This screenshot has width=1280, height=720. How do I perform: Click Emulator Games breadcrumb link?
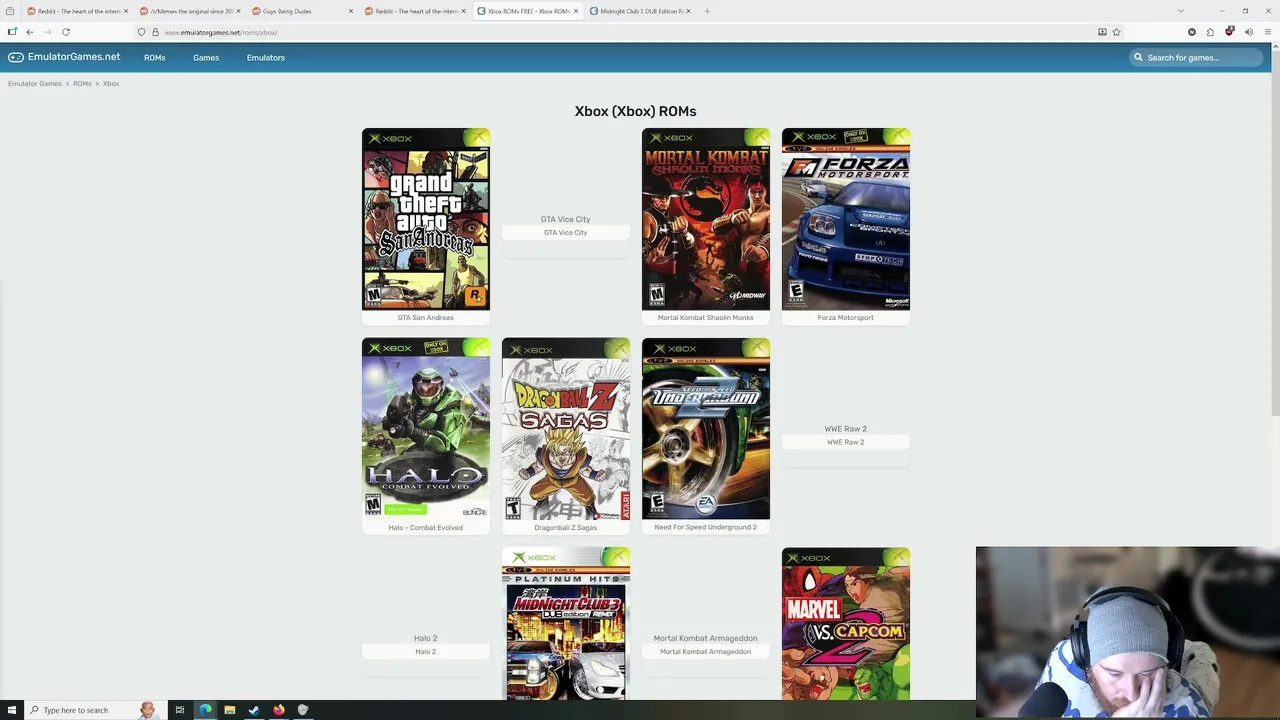pos(35,84)
